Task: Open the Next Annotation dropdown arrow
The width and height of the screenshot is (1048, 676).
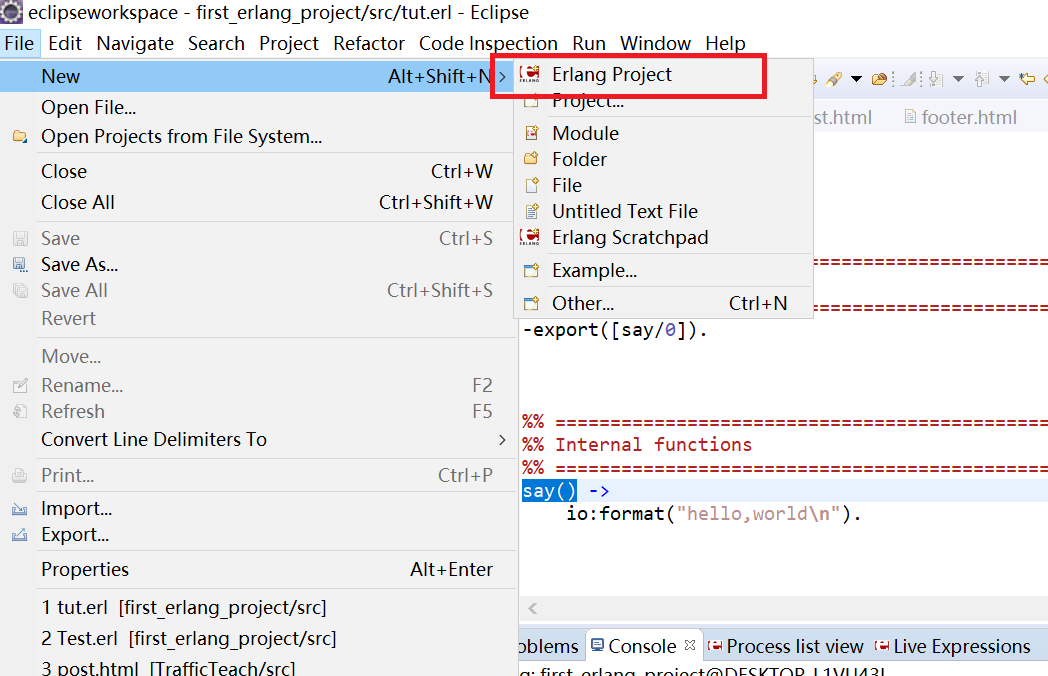Action: pyautogui.click(x=958, y=80)
